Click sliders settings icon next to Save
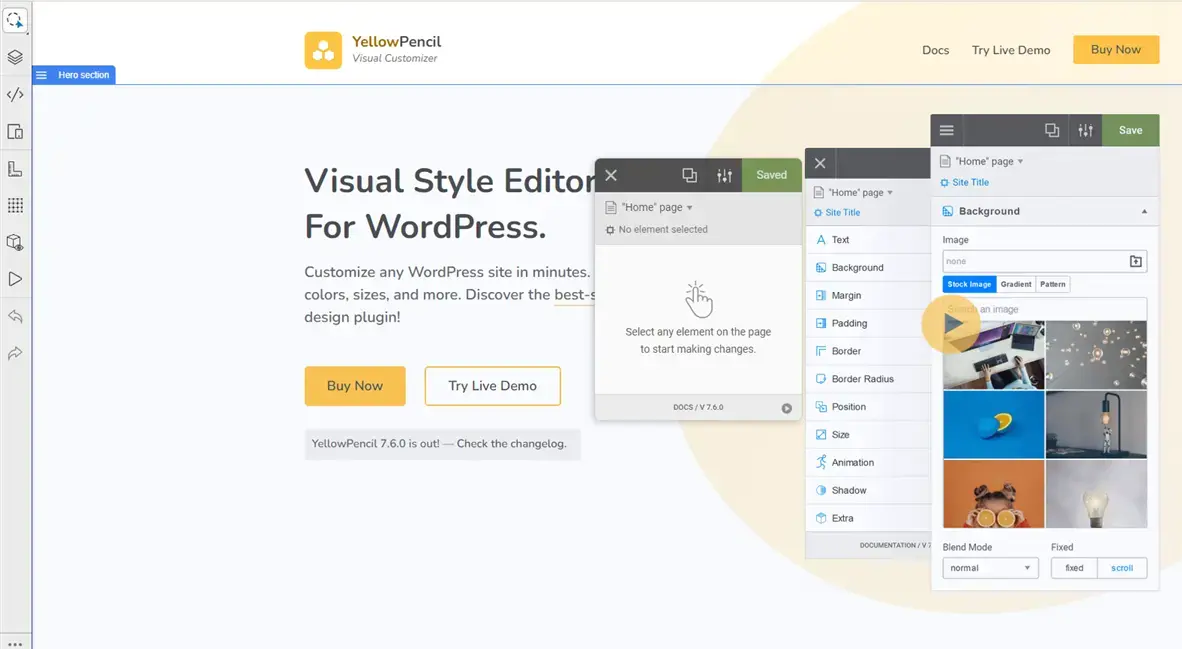Viewport: 1182px width, 649px height. (x=1086, y=130)
